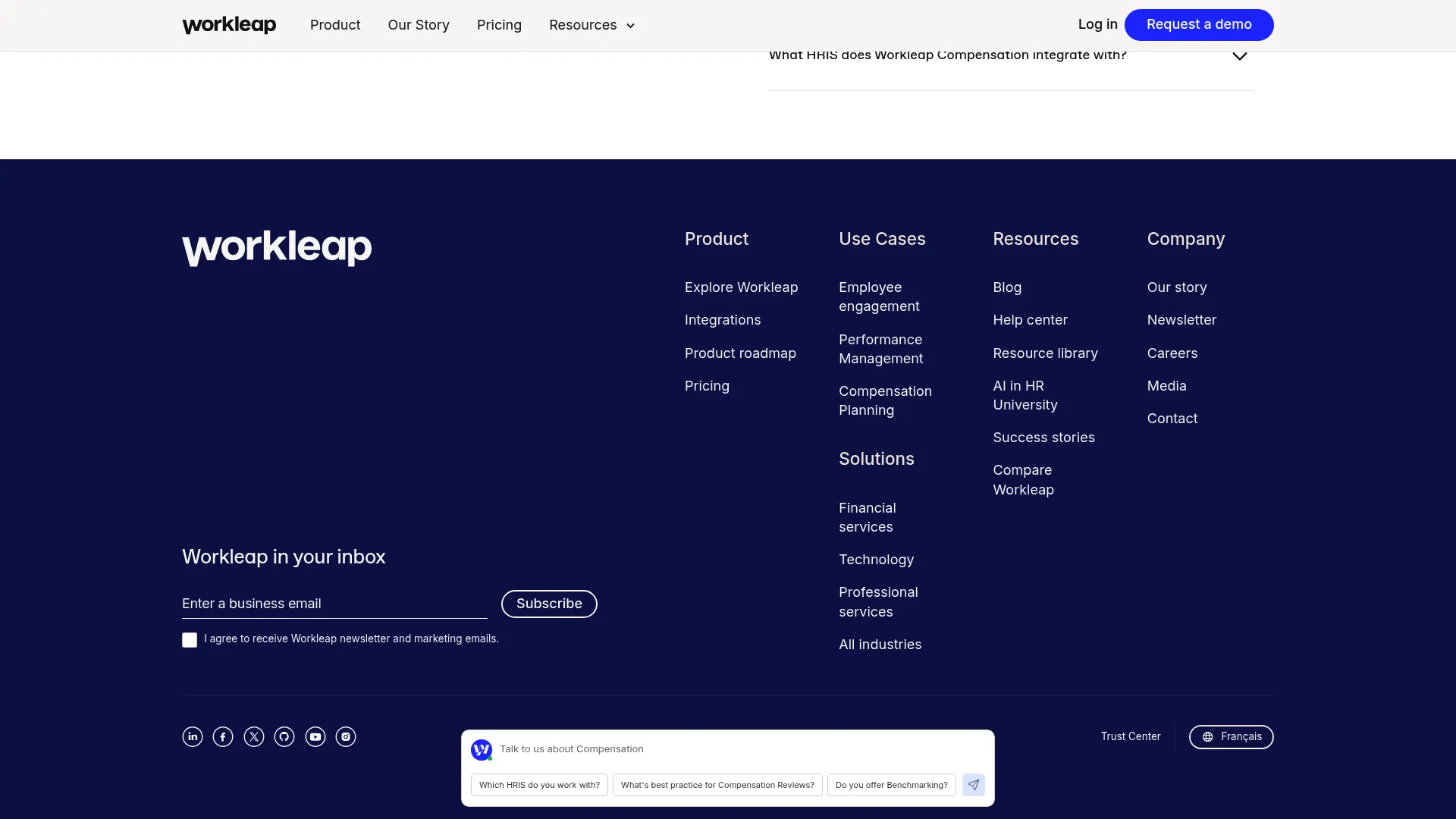Screen dimensions: 1456x819
Task: Open the Trust Center link
Action: [x=1131, y=736]
